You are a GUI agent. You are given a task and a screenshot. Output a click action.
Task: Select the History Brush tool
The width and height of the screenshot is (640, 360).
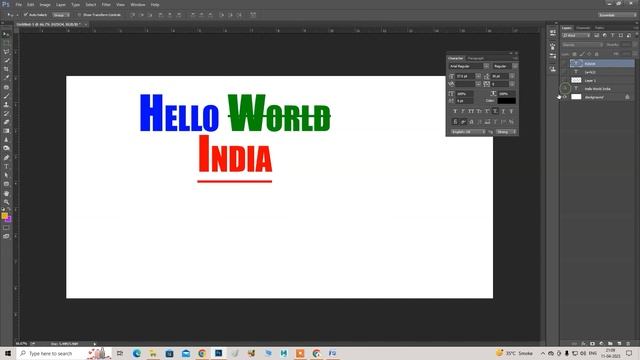[x=6, y=113]
